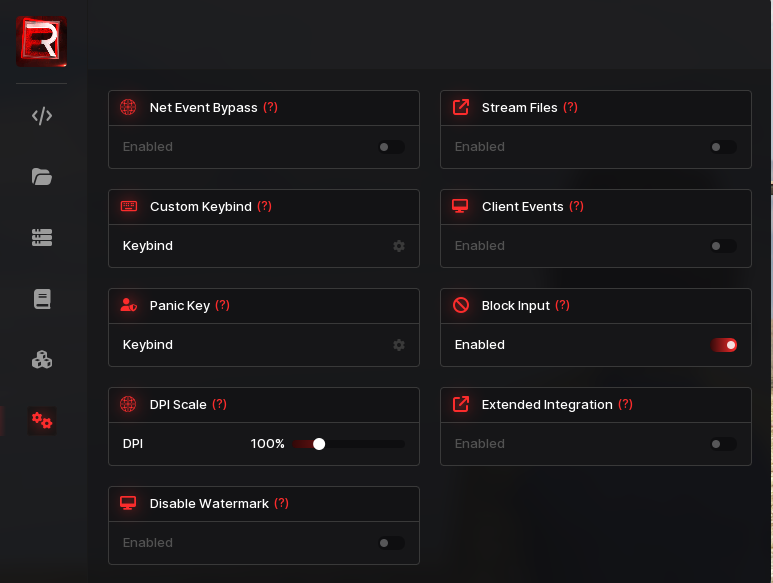Open the book icon in the sidebar
This screenshot has height=583, width=773.
(42, 299)
